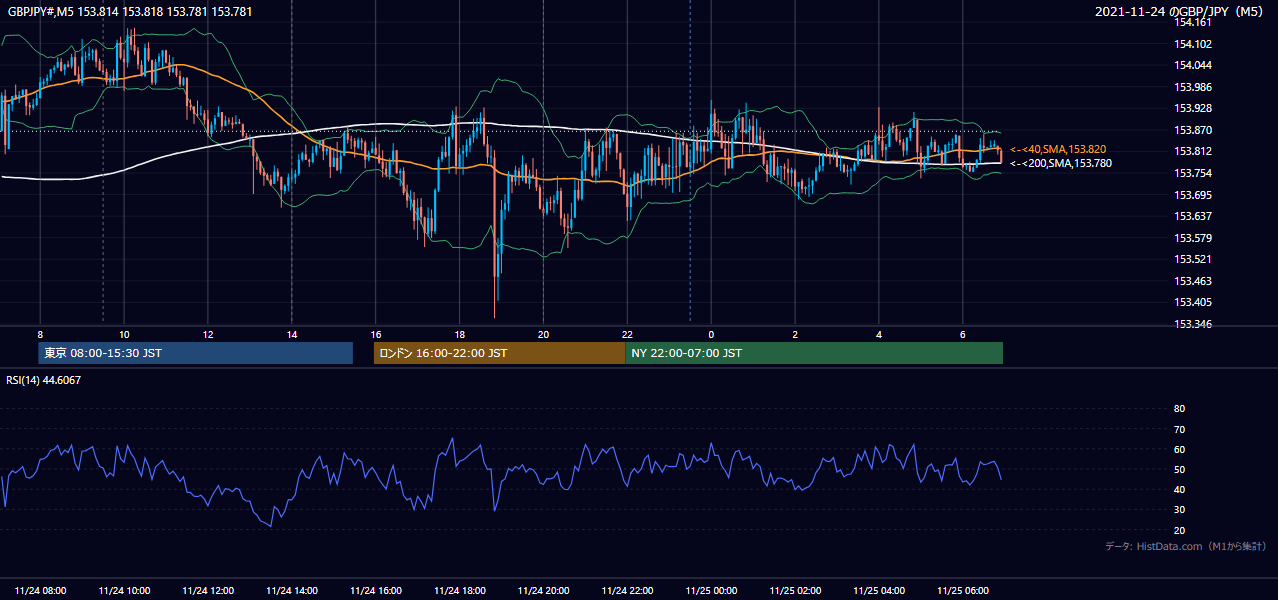Viewport: 1278px width, 600px height.
Task: Click the bottom date label 11/25 04:00
Action: 878,590
